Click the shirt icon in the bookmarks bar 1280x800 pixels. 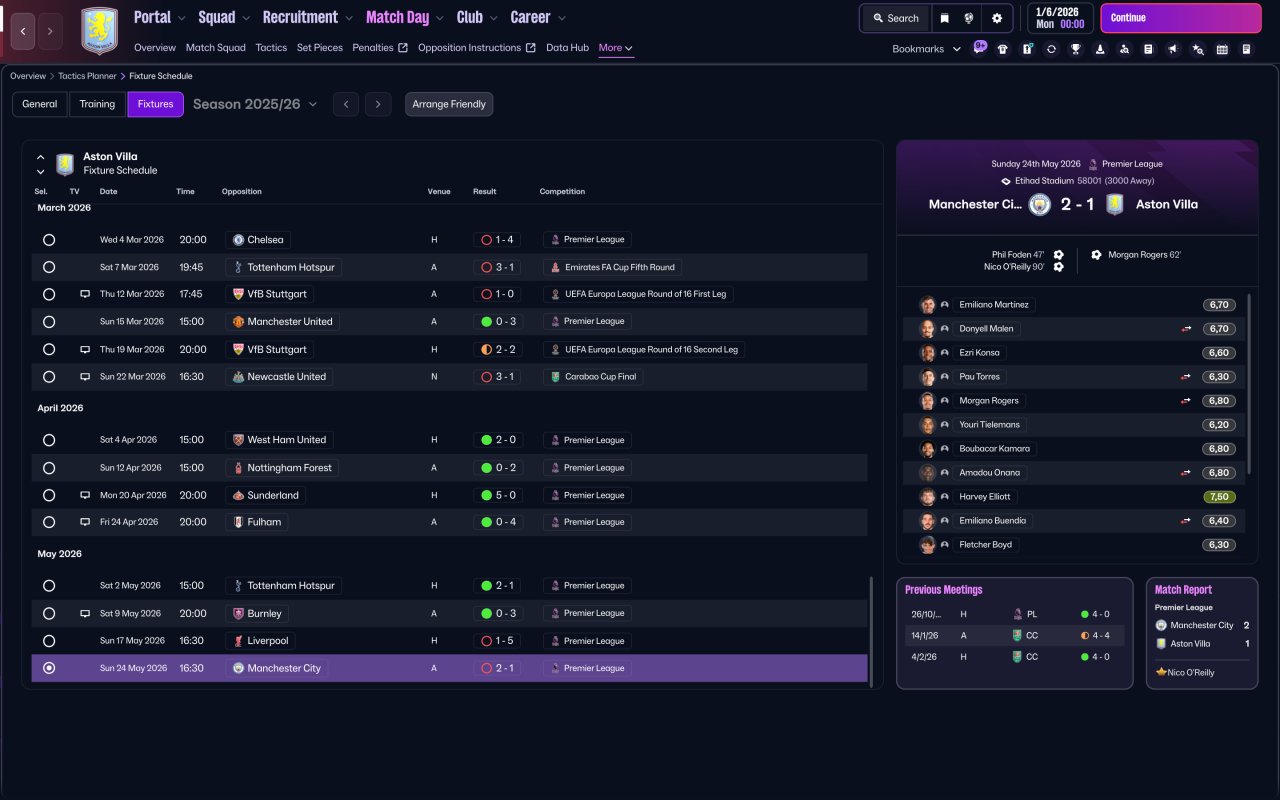pyautogui.click(x=1003, y=49)
